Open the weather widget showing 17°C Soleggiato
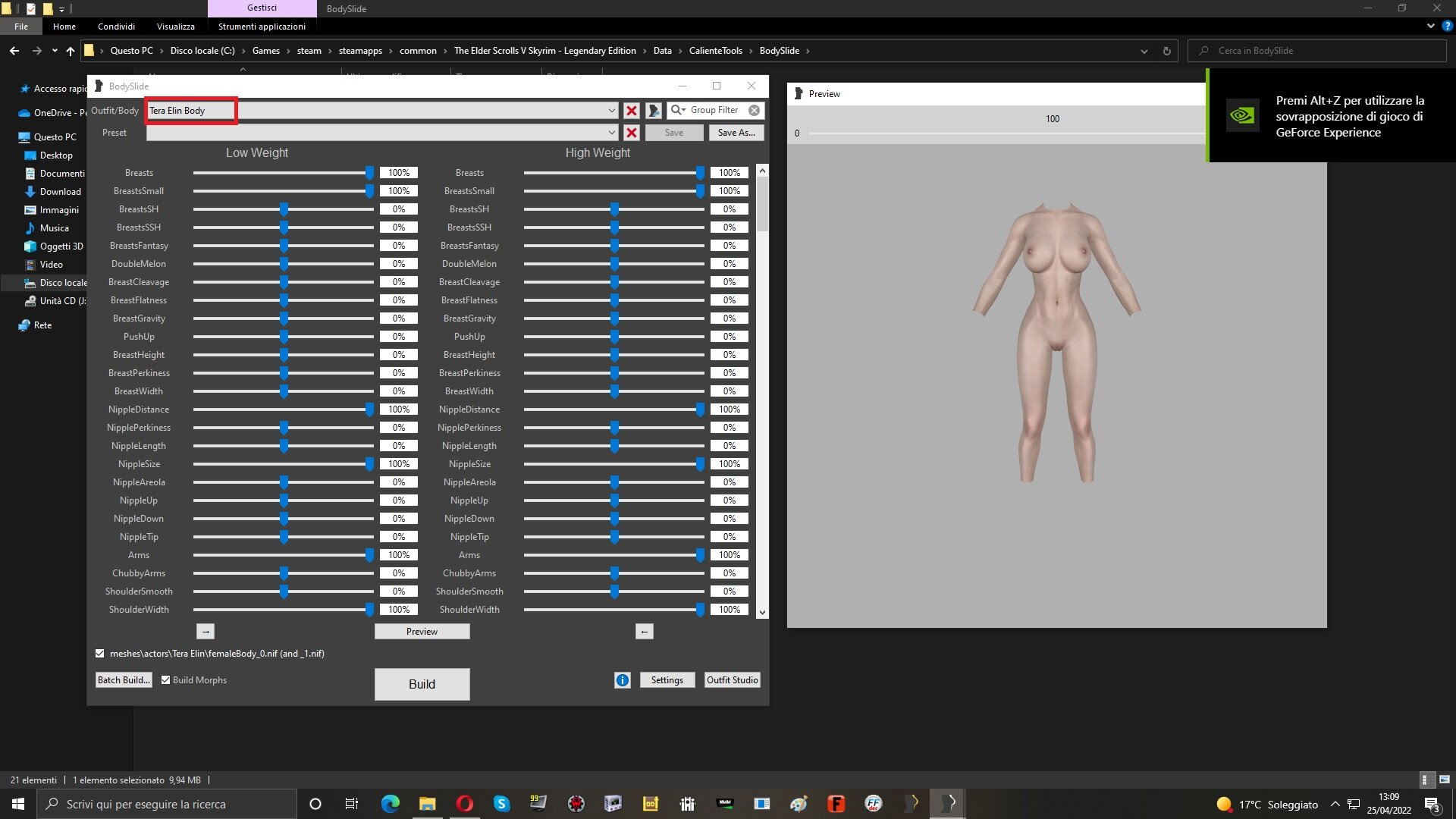This screenshot has width=1456, height=819. click(x=1267, y=805)
